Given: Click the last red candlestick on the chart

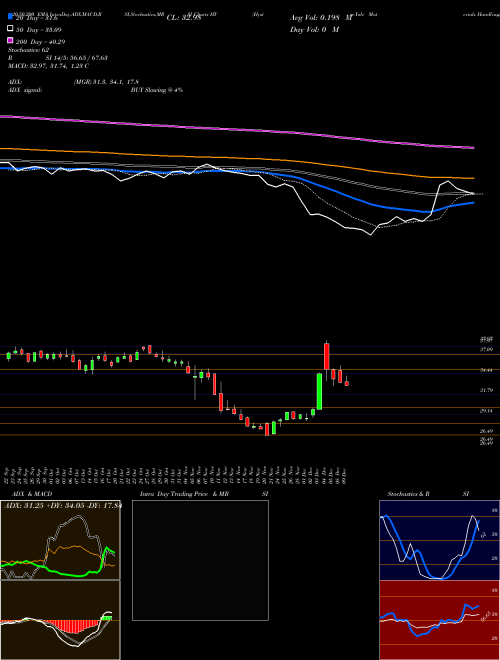Looking at the screenshot, I should coord(347,383).
